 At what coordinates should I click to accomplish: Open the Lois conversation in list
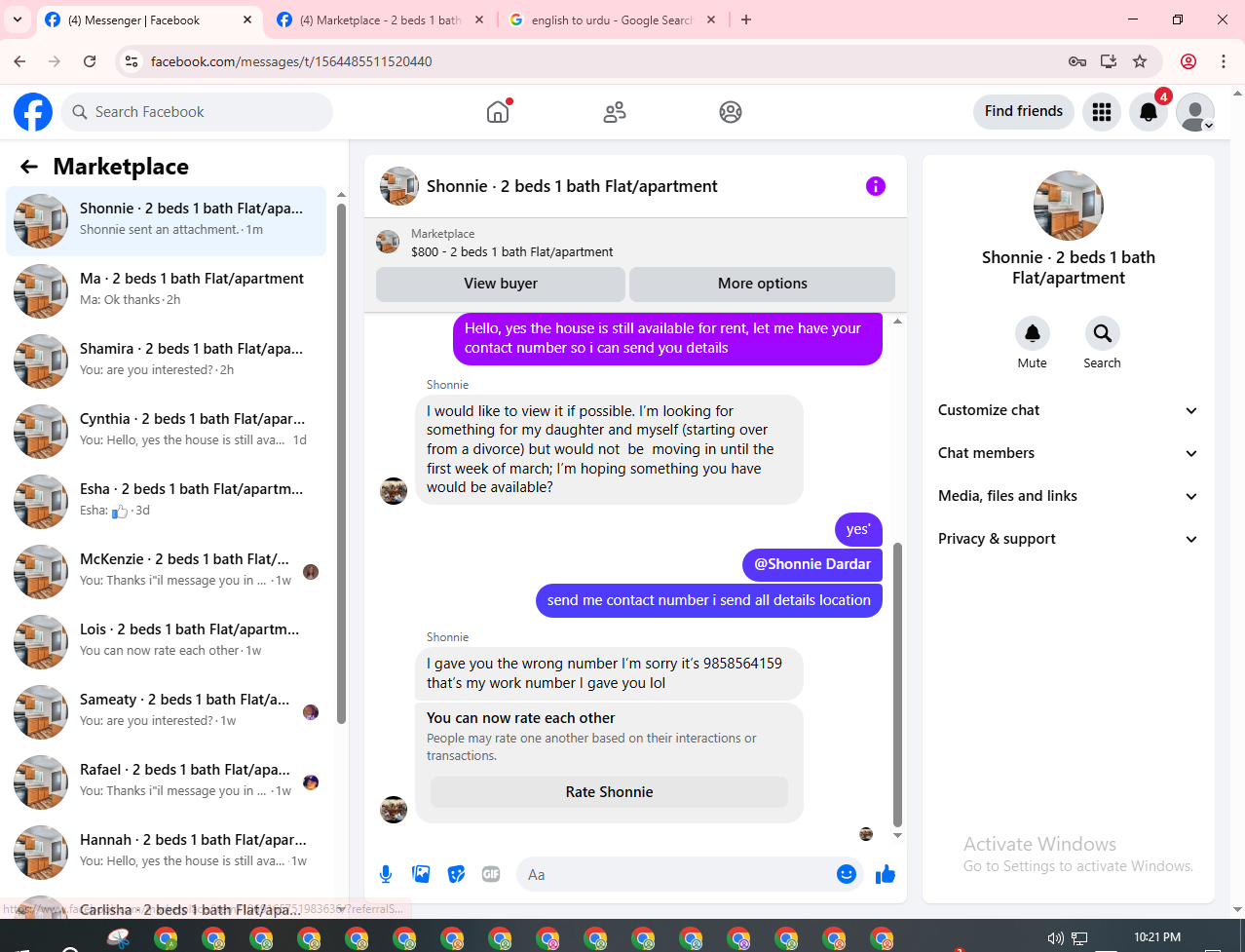coord(167,642)
